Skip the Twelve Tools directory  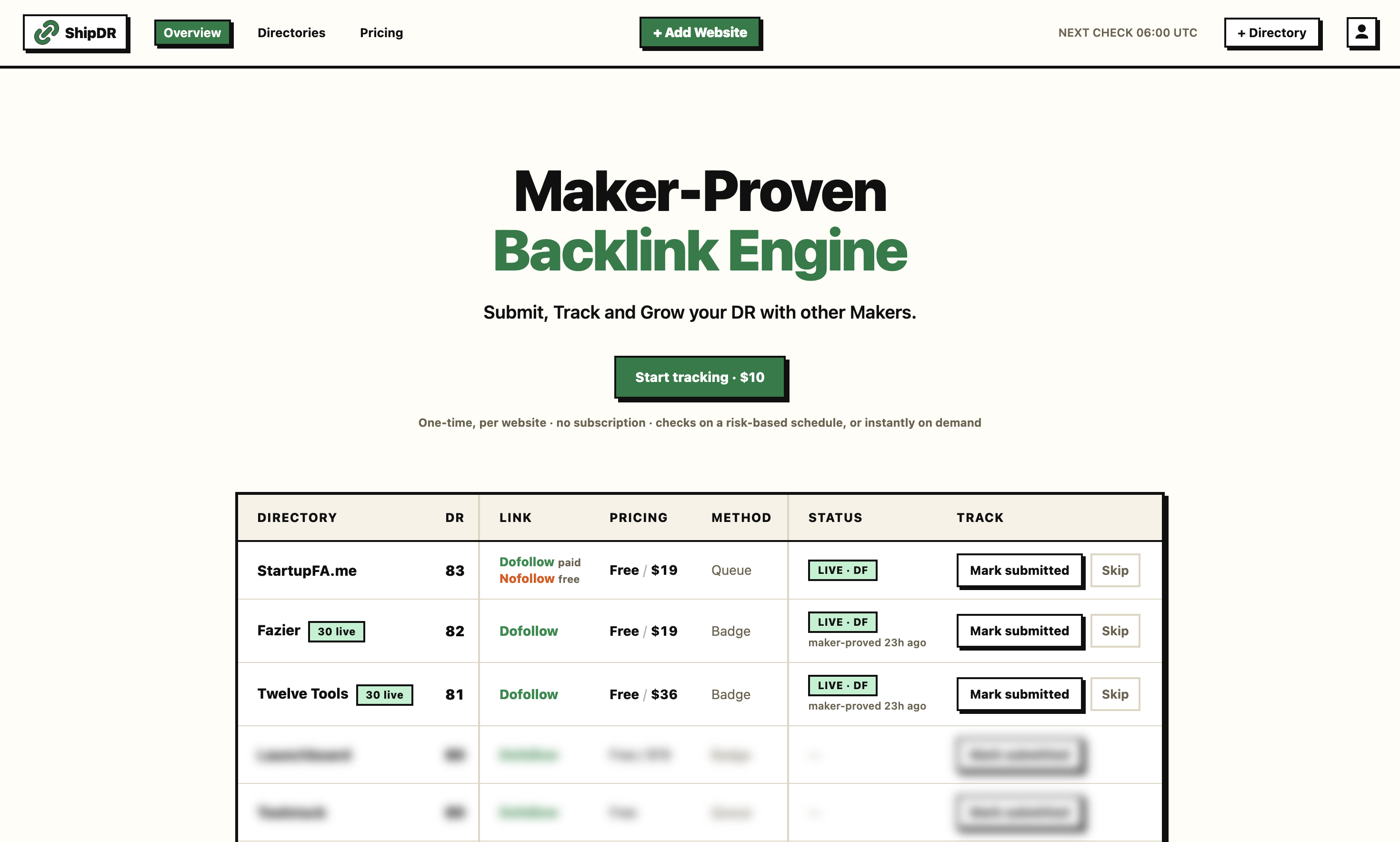click(1115, 694)
